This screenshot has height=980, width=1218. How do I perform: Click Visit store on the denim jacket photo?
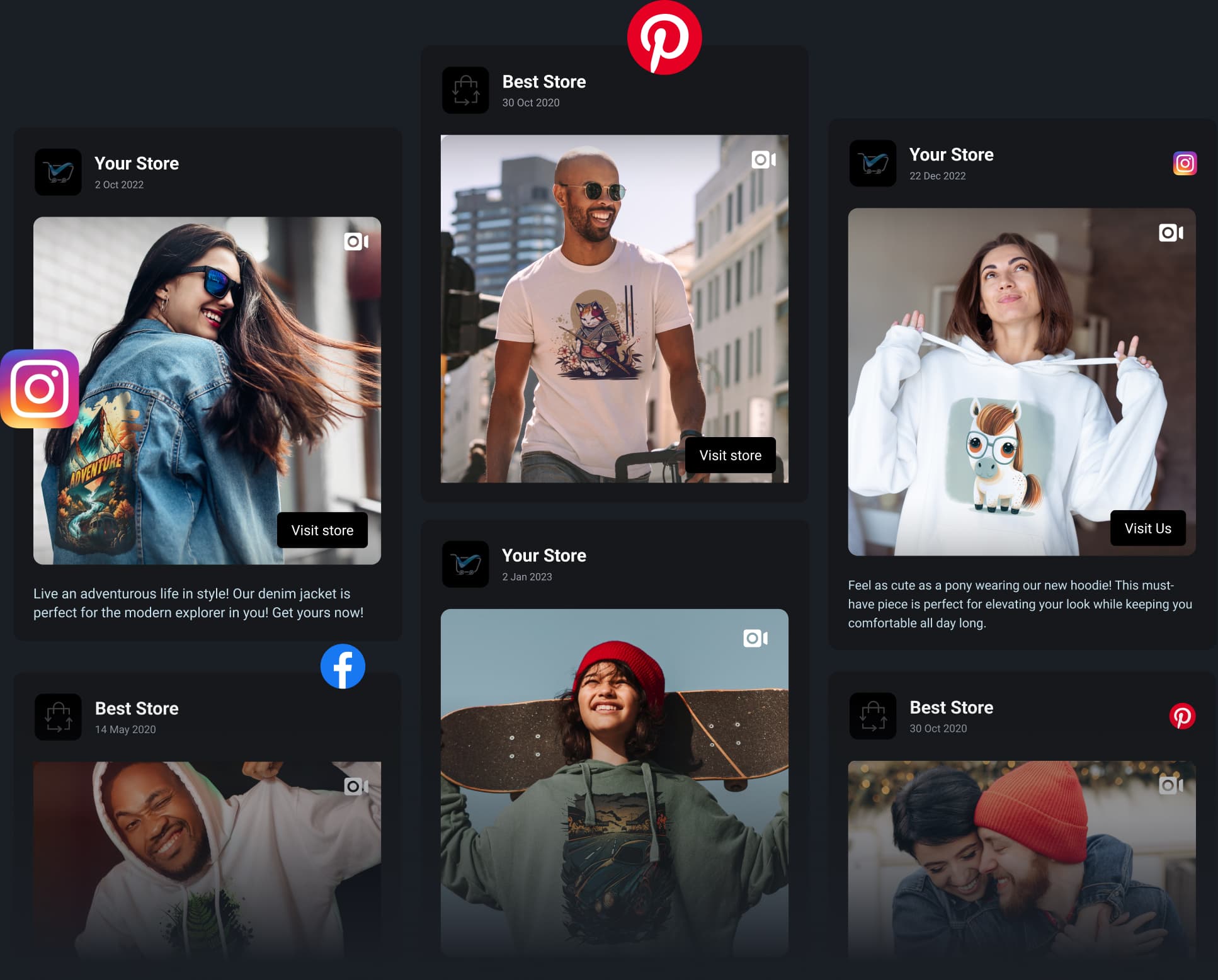(322, 530)
